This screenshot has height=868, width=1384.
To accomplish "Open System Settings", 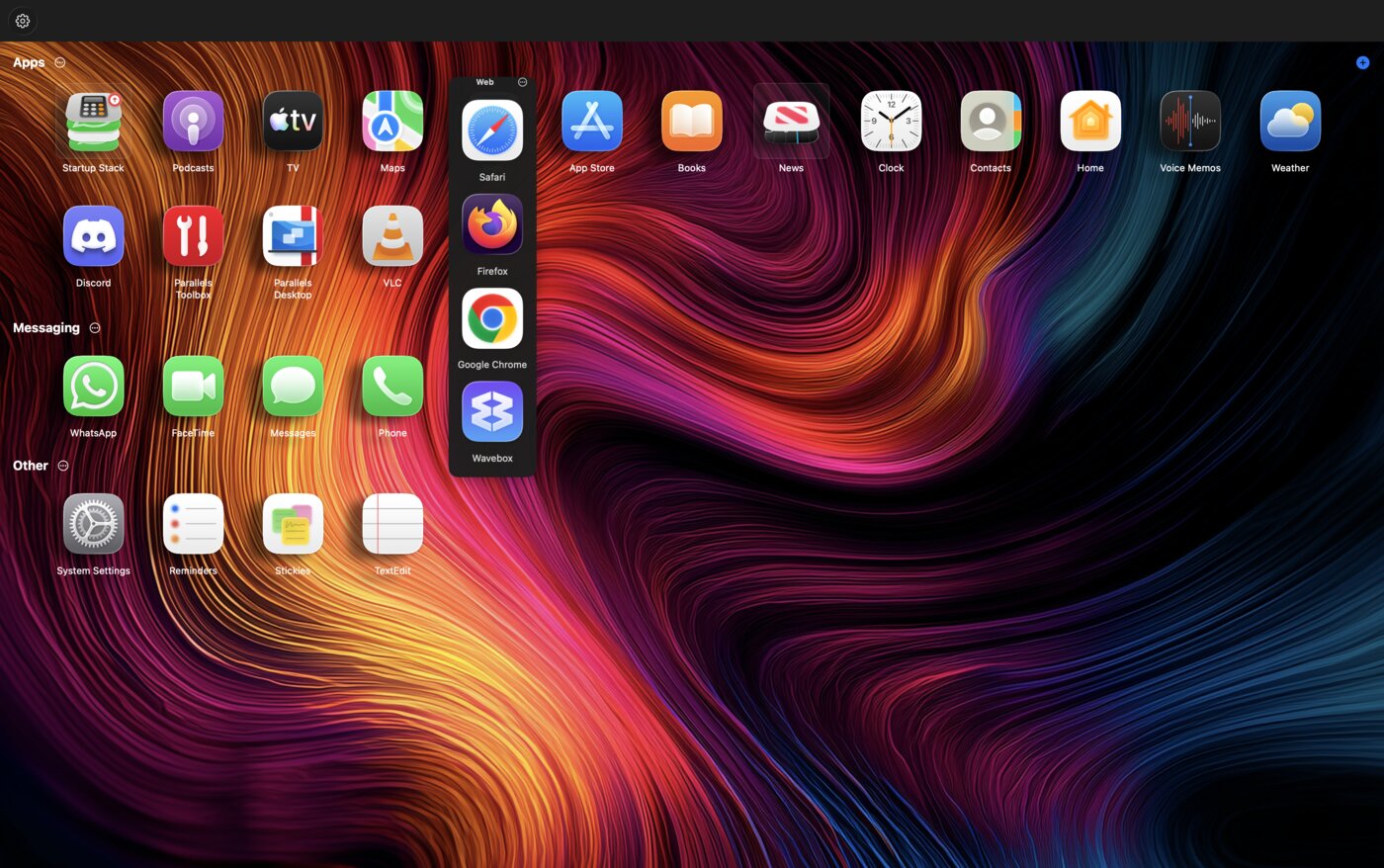I will pos(93,524).
